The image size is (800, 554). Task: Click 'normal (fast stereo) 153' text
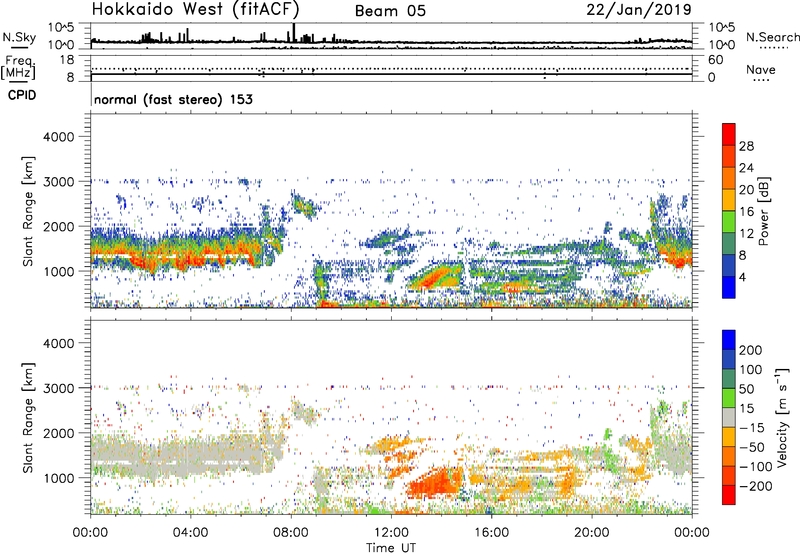point(173,99)
